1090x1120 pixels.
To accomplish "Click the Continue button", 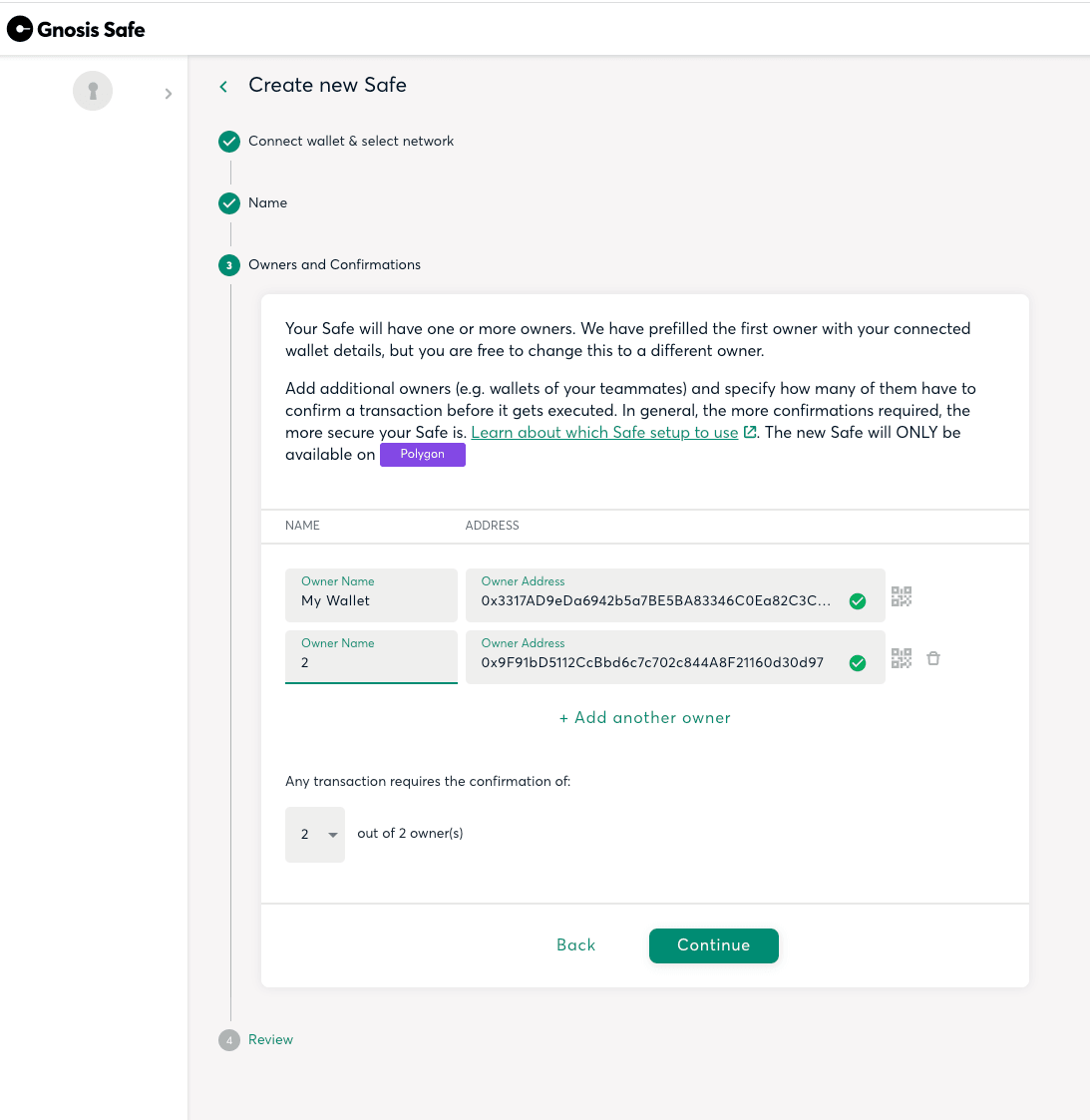I will [714, 945].
